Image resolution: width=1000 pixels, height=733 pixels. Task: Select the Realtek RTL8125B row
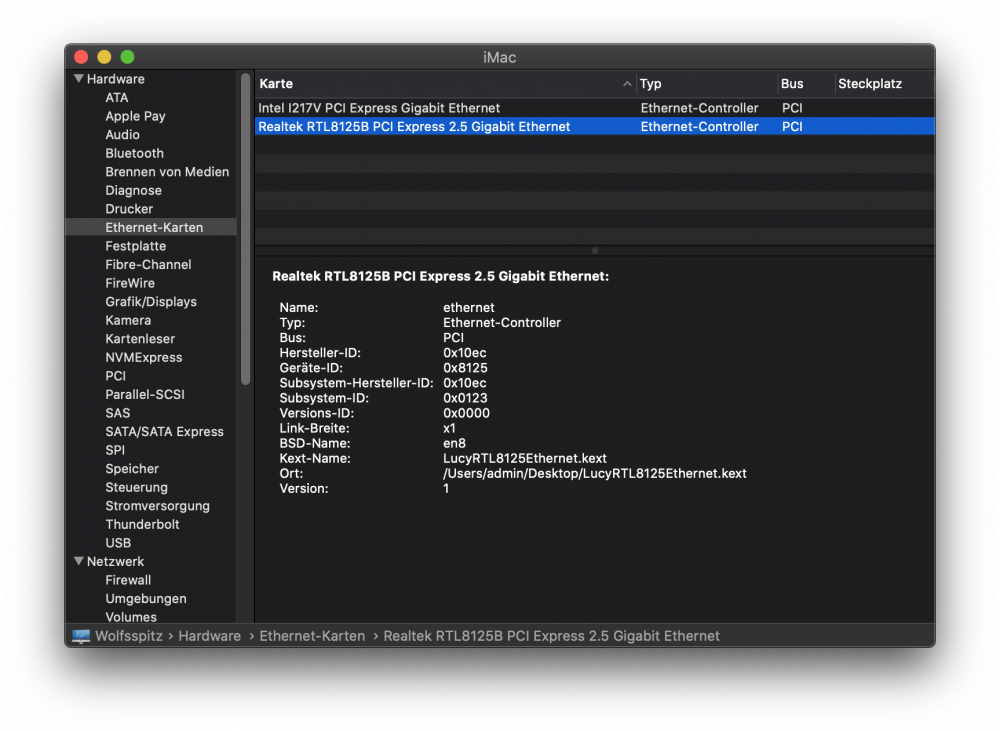pyautogui.click(x=594, y=126)
